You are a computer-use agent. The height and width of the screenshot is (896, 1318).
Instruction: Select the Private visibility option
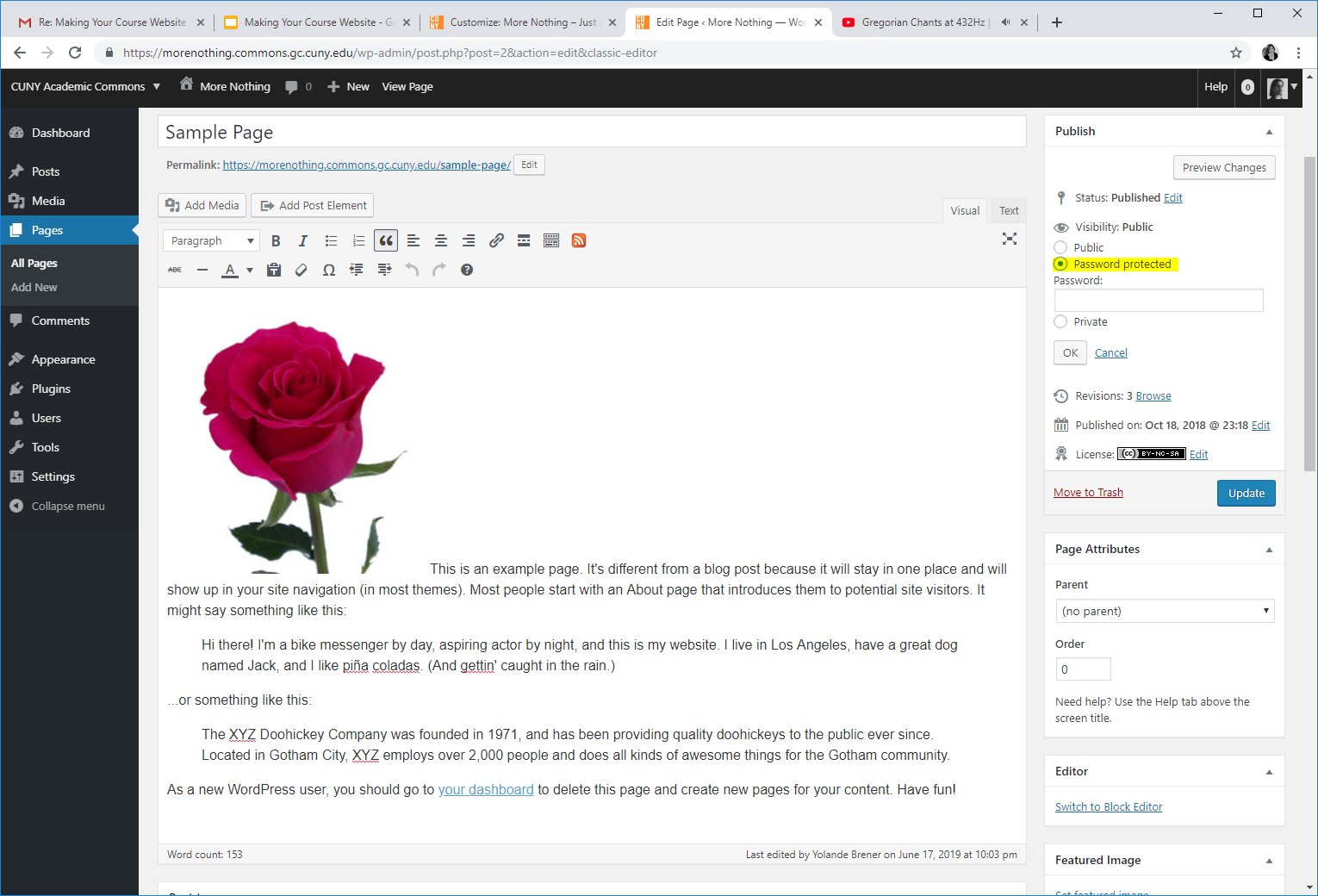click(1060, 322)
